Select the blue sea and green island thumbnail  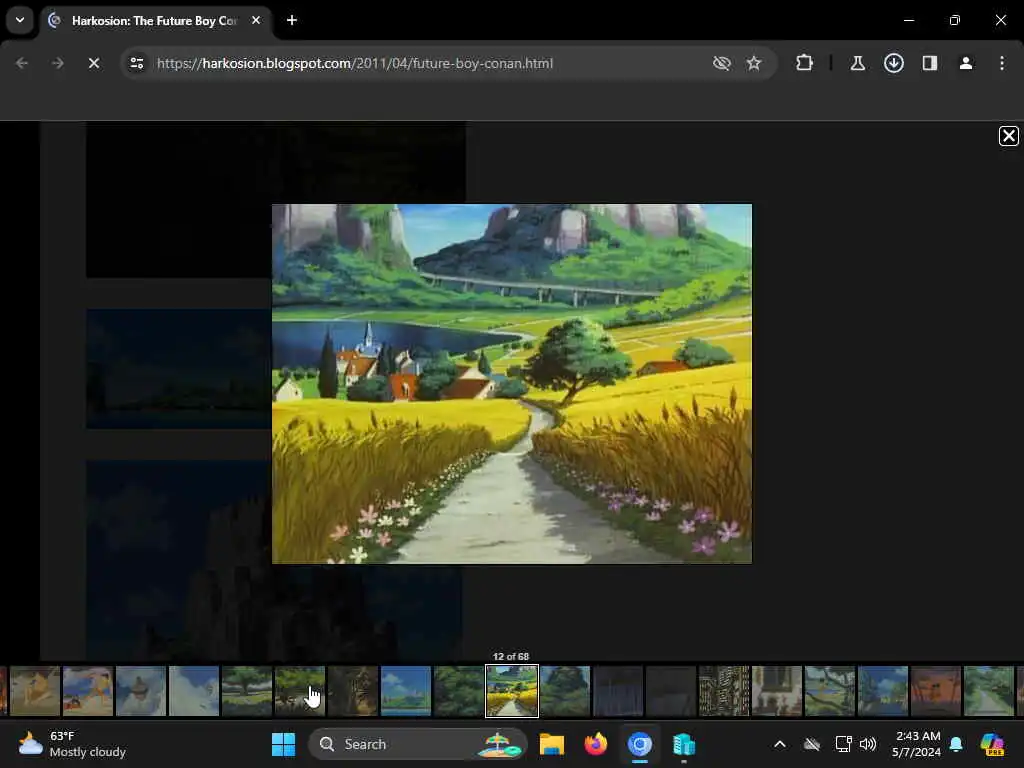[x=406, y=691]
